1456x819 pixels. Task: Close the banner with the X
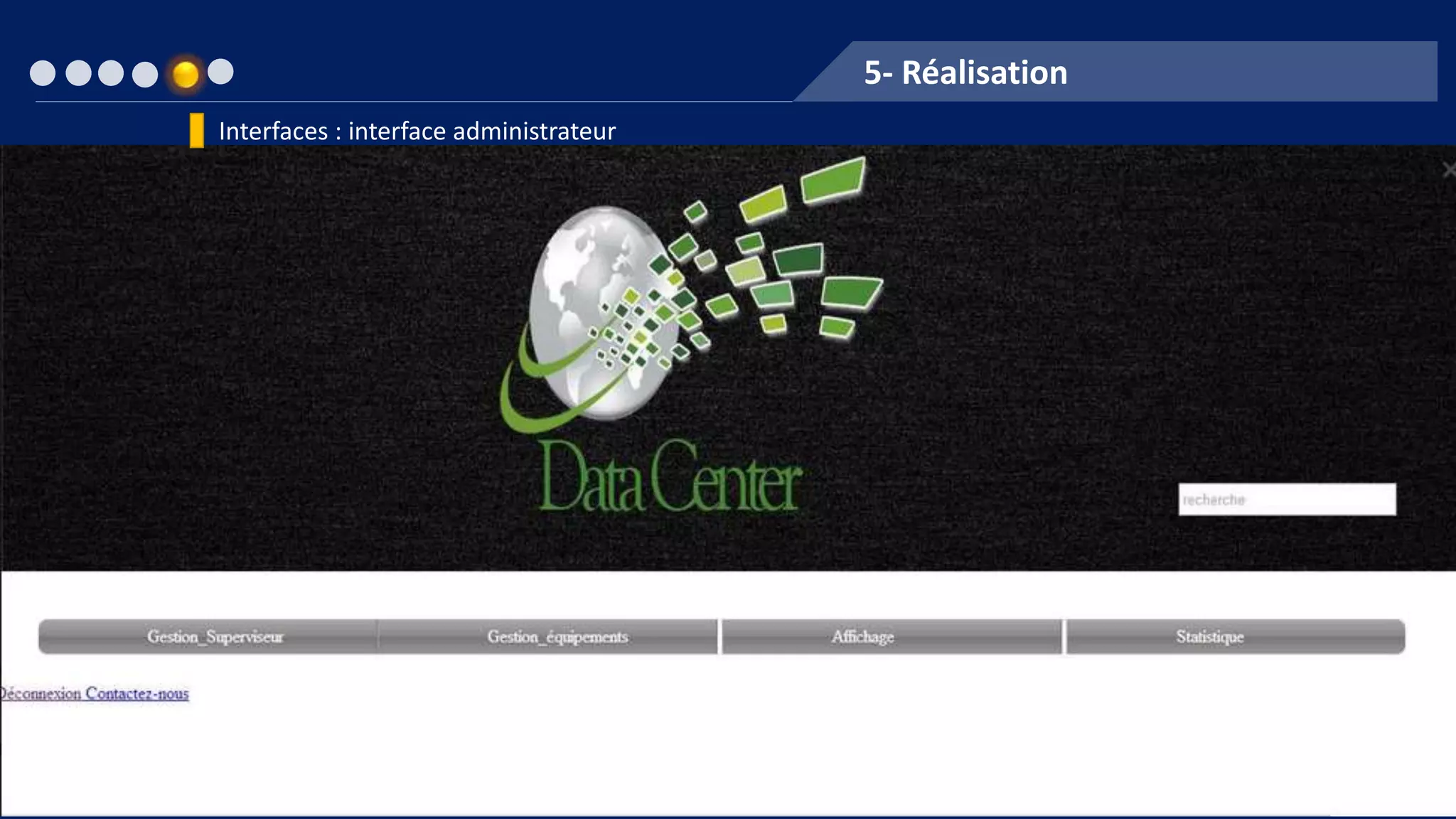pos(1449,169)
